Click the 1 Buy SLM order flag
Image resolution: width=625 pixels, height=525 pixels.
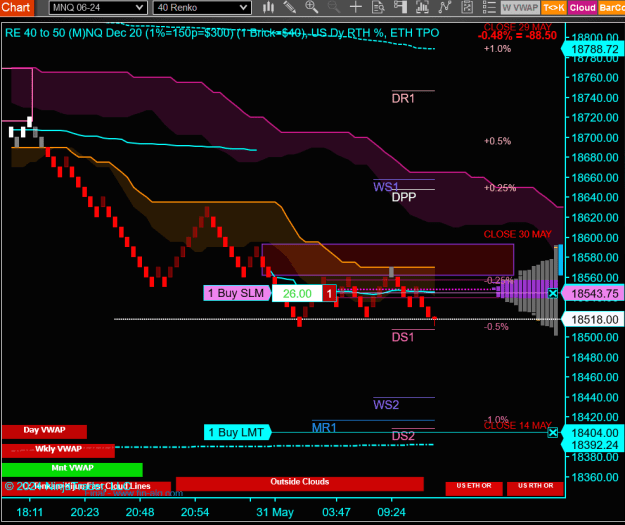(x=237, y=293)
